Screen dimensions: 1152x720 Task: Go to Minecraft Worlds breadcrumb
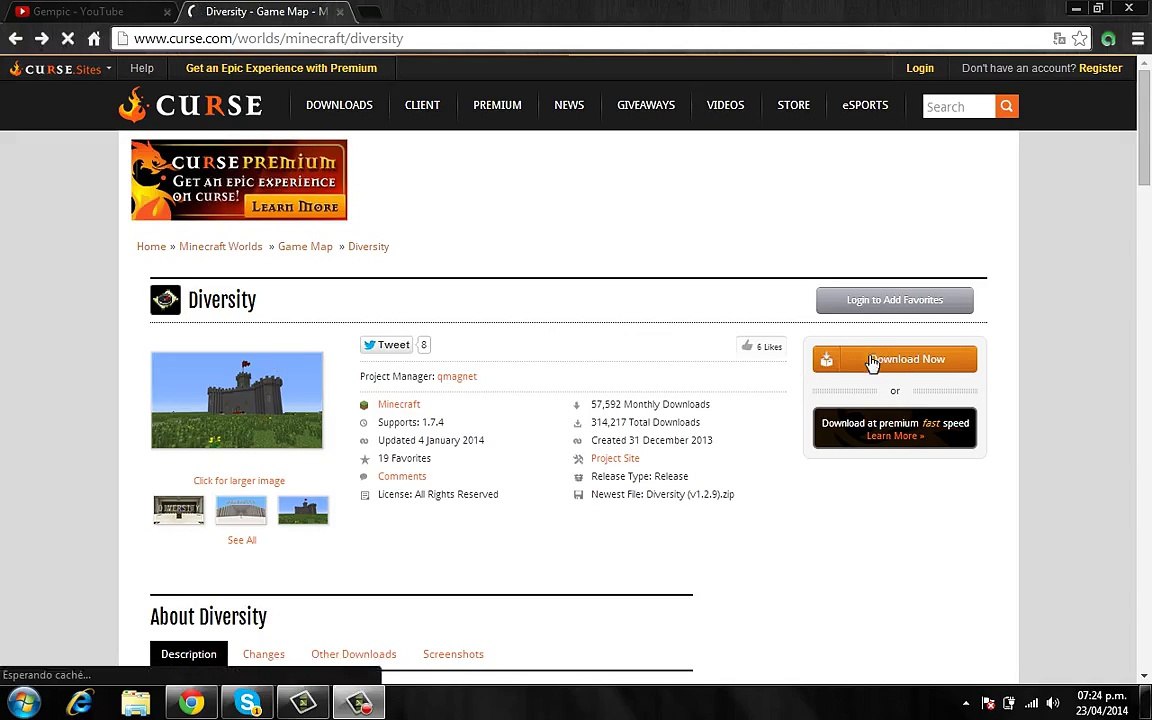(220, 246)
